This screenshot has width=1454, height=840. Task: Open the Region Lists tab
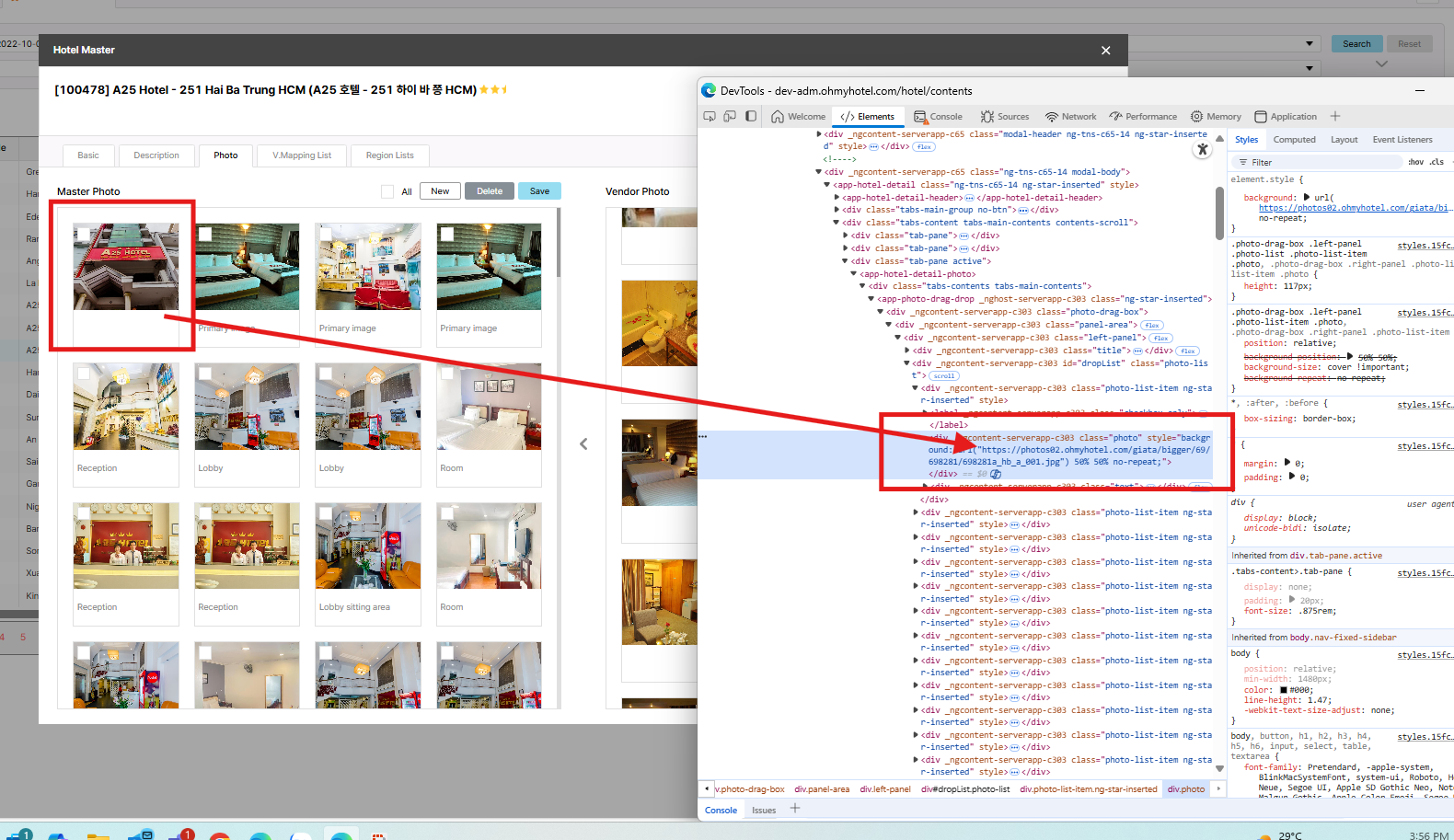coord(390,155)
